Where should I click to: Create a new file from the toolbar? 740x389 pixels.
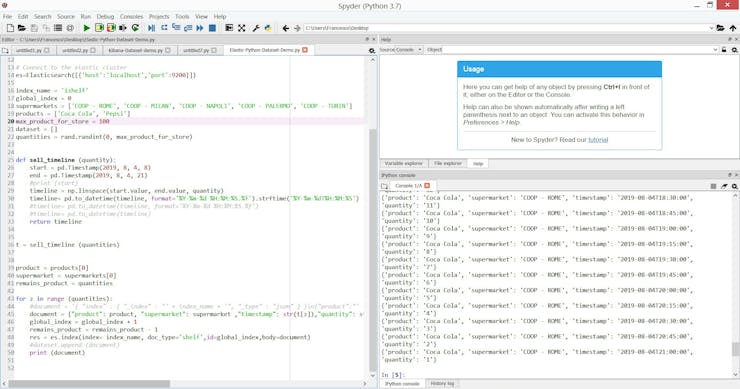click(10, 28)
